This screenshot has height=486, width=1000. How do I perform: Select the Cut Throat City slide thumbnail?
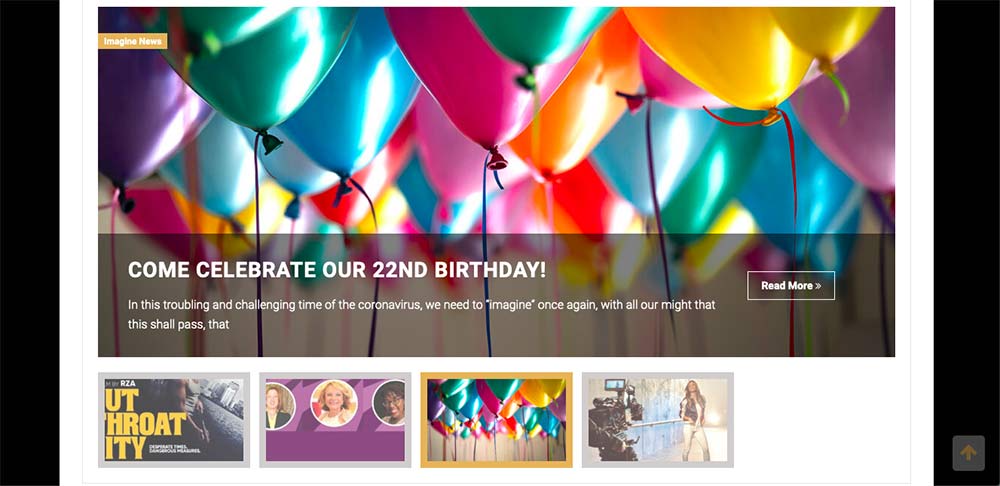pos(174,420)
